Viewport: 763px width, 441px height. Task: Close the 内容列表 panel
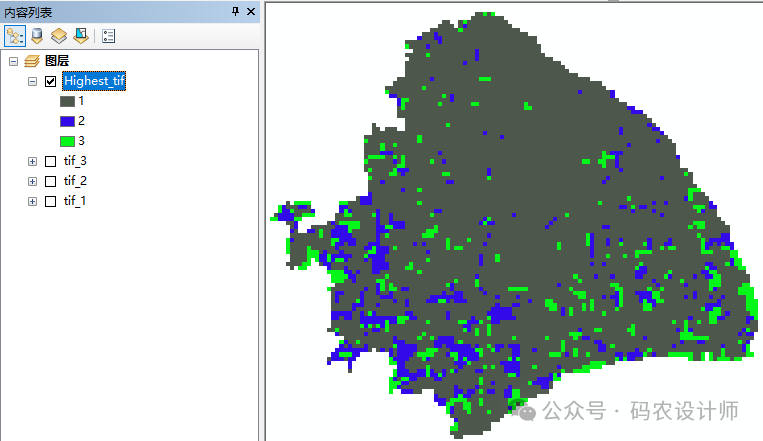pyautogui.click(x=250, y=11)
